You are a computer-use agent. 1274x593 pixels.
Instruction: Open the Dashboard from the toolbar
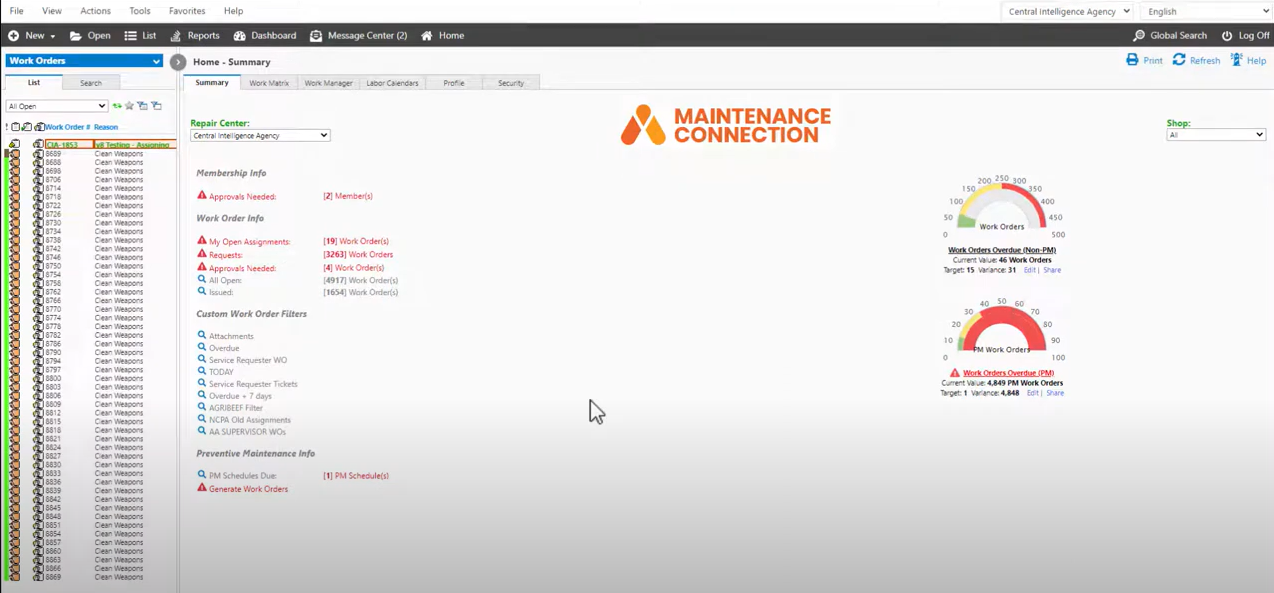[265, 36]
